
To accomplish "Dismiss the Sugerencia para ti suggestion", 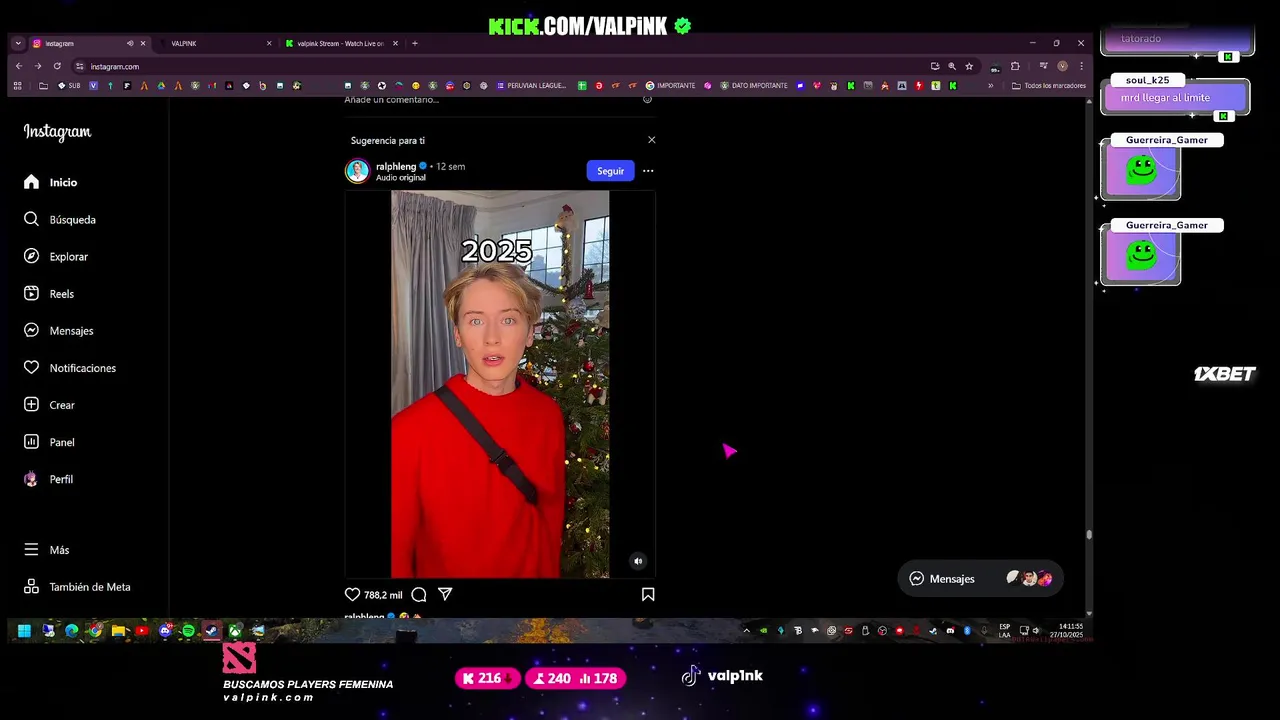I will [652, 140].
